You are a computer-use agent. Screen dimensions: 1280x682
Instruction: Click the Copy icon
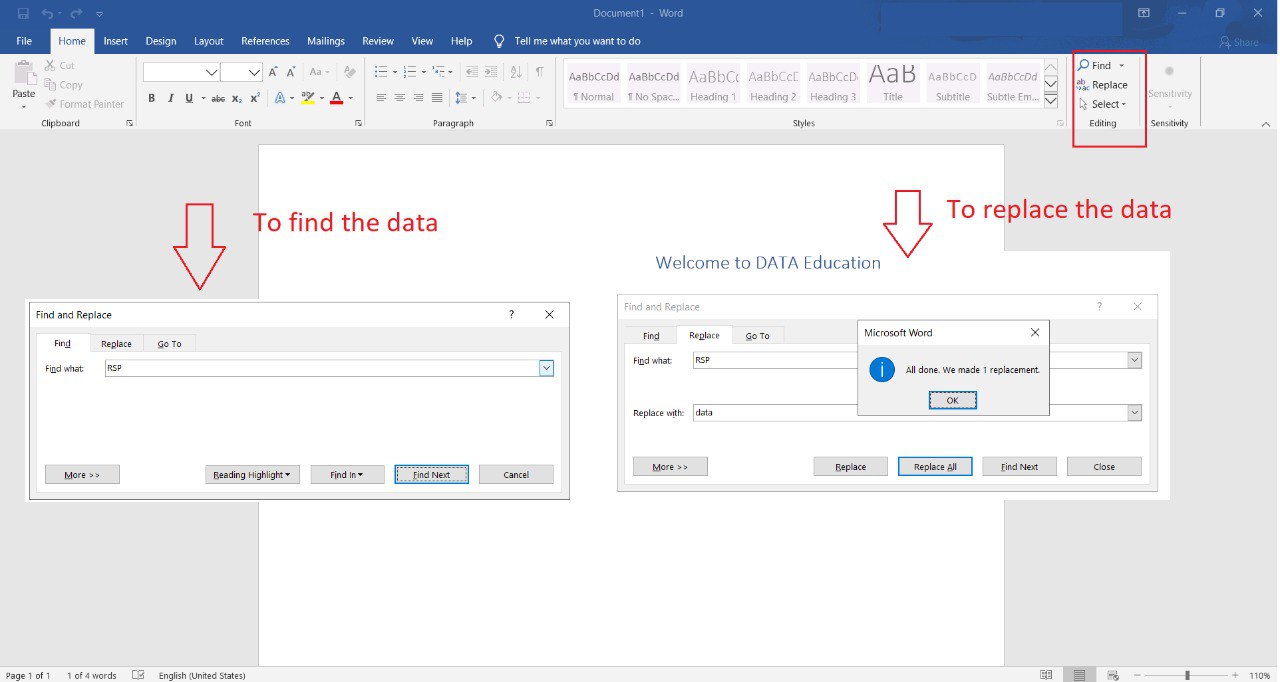coord(50,85)
